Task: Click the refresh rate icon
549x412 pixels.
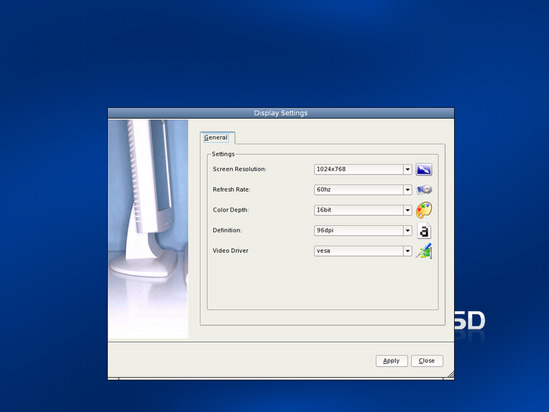Action: [x=424, y=190]
